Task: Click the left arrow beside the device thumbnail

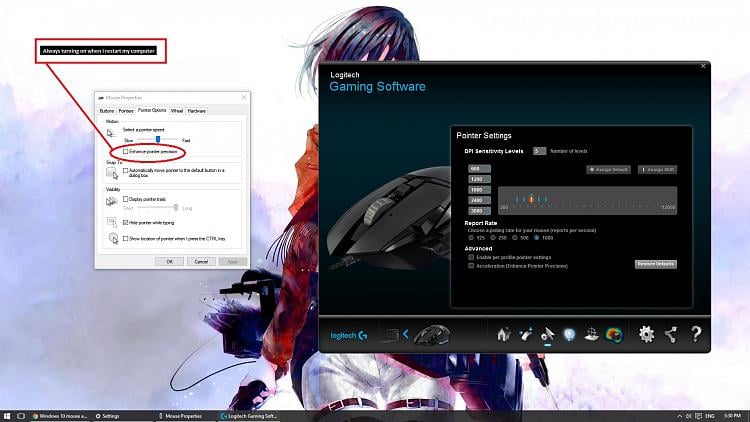Action: click(x=406, y=334)
